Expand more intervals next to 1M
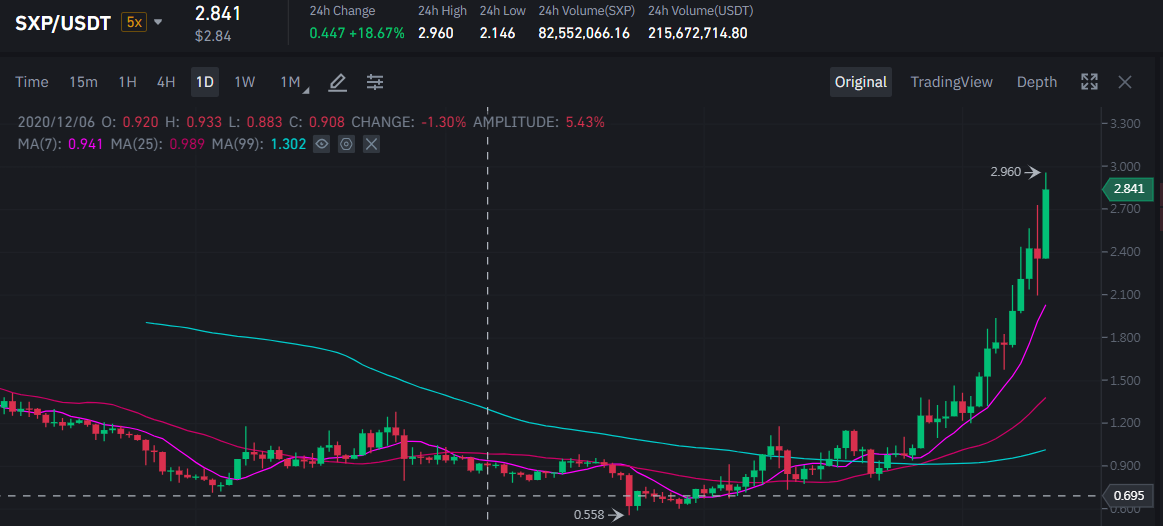 (306, 89)
